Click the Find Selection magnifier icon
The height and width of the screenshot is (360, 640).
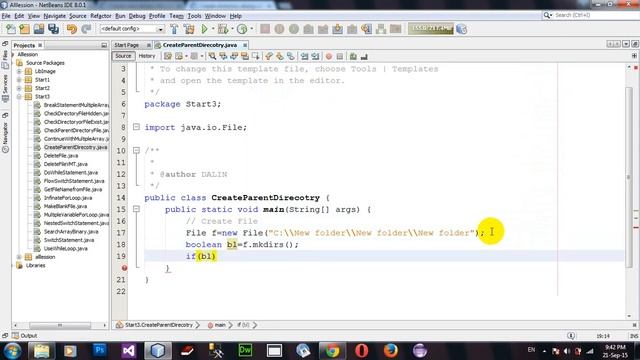(x=212, y=56)
